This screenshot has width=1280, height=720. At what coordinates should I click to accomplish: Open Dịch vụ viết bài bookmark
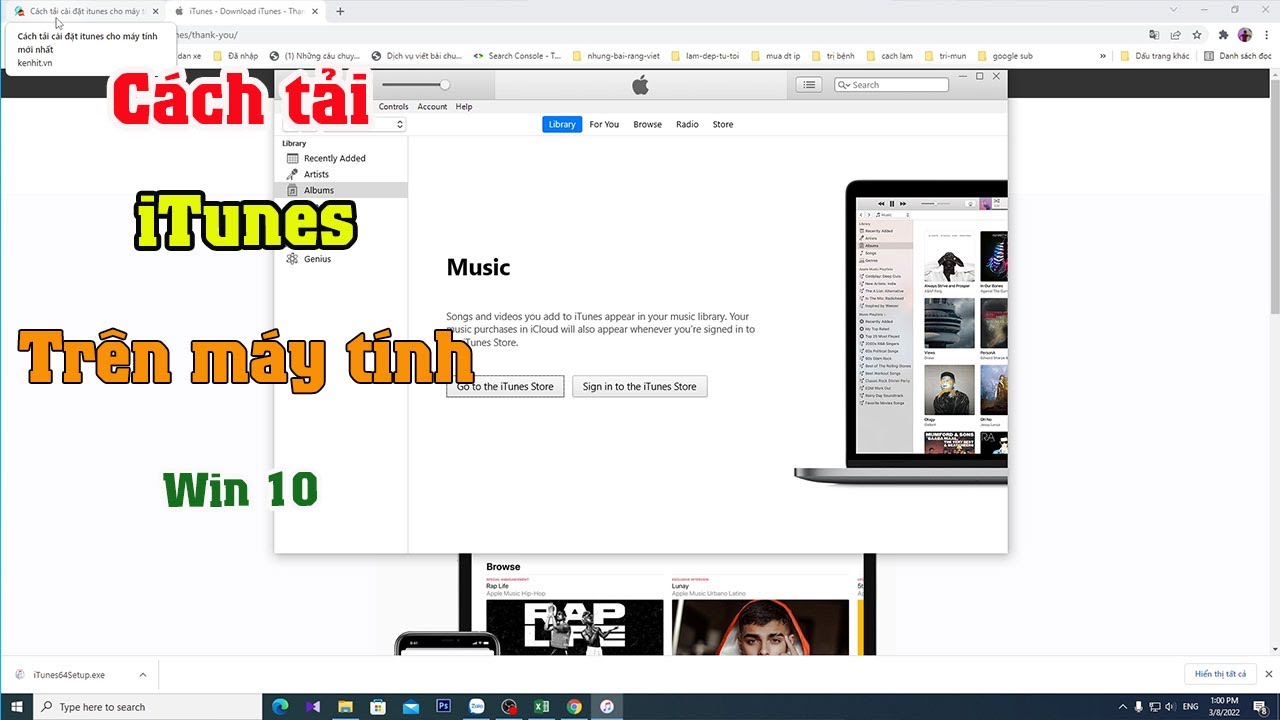[x=416, y=56]
